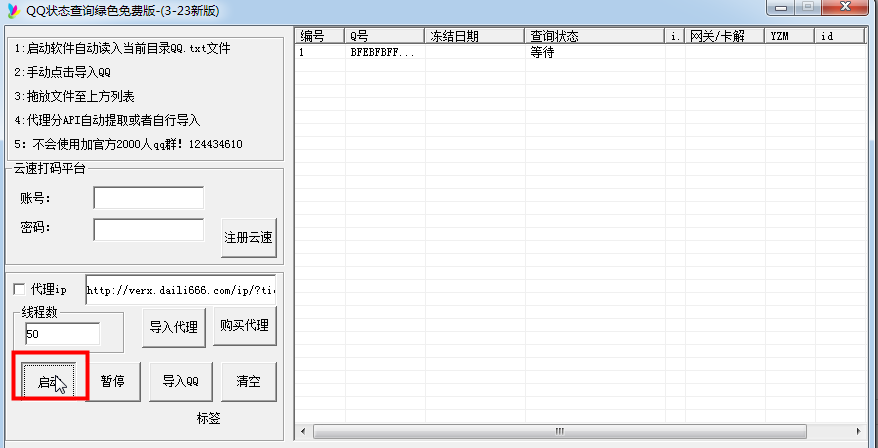Close the QQ状态查询 window
This screenshot has width=878, height=448.
click(846, 7)
